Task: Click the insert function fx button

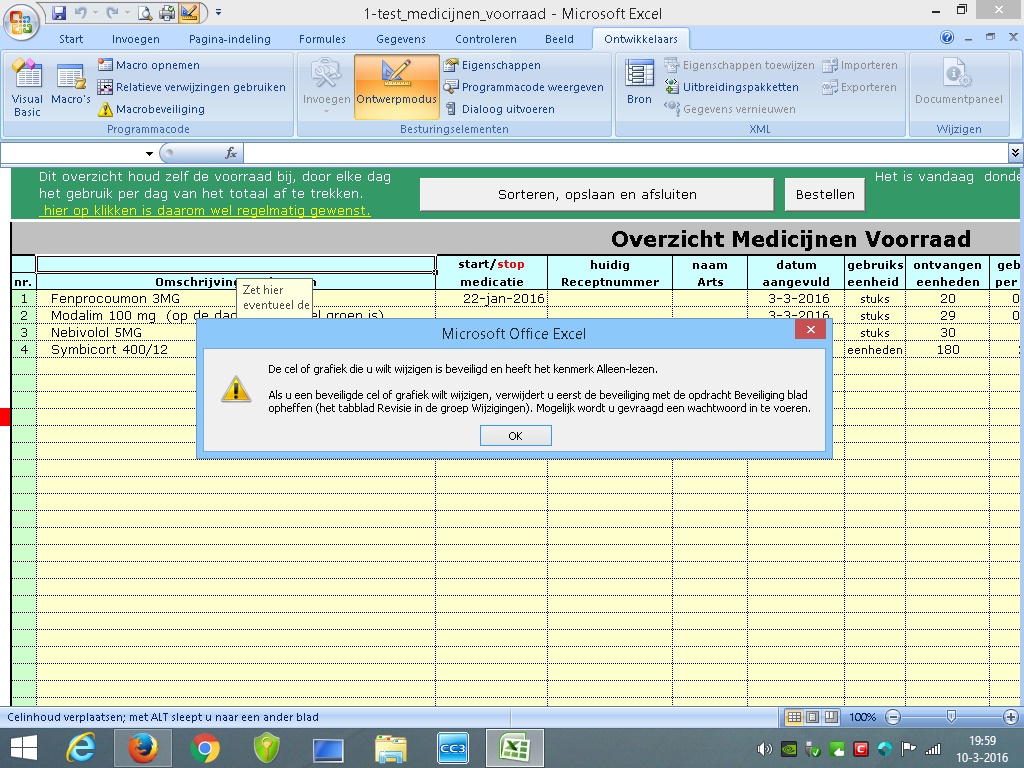Action: coord(231,153)
